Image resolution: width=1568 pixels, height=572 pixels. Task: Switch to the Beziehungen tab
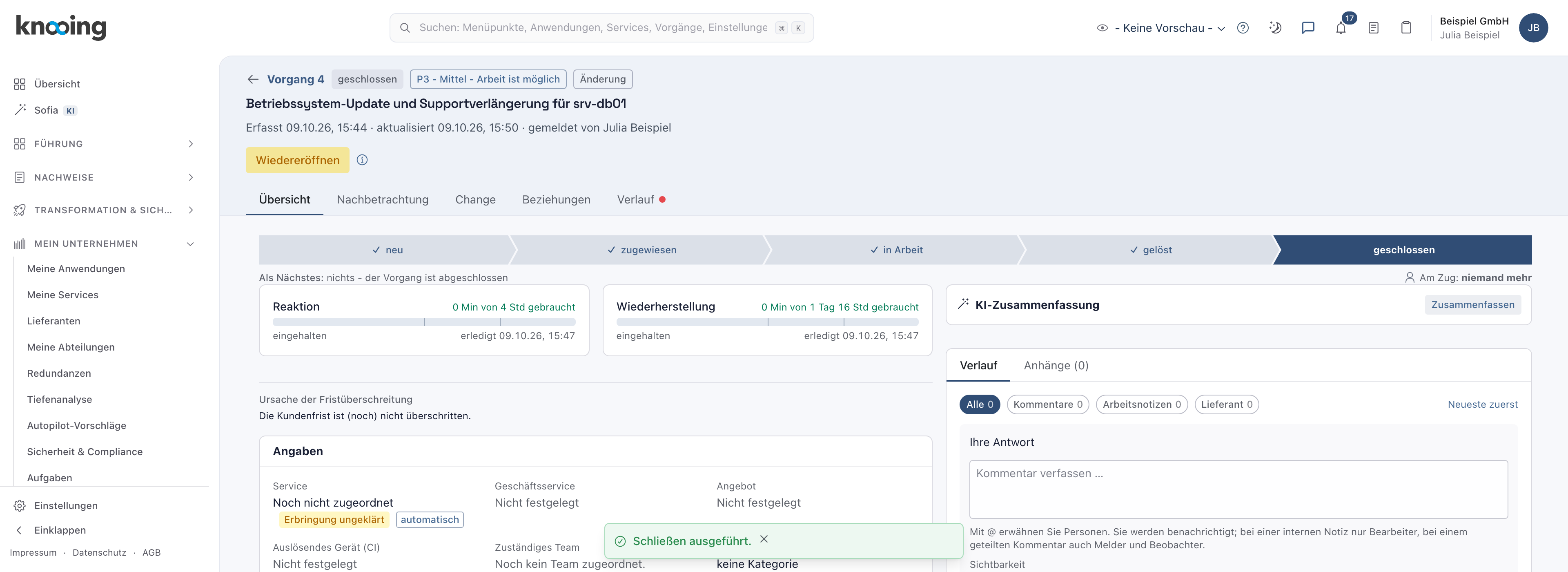(x=556, y=200)
